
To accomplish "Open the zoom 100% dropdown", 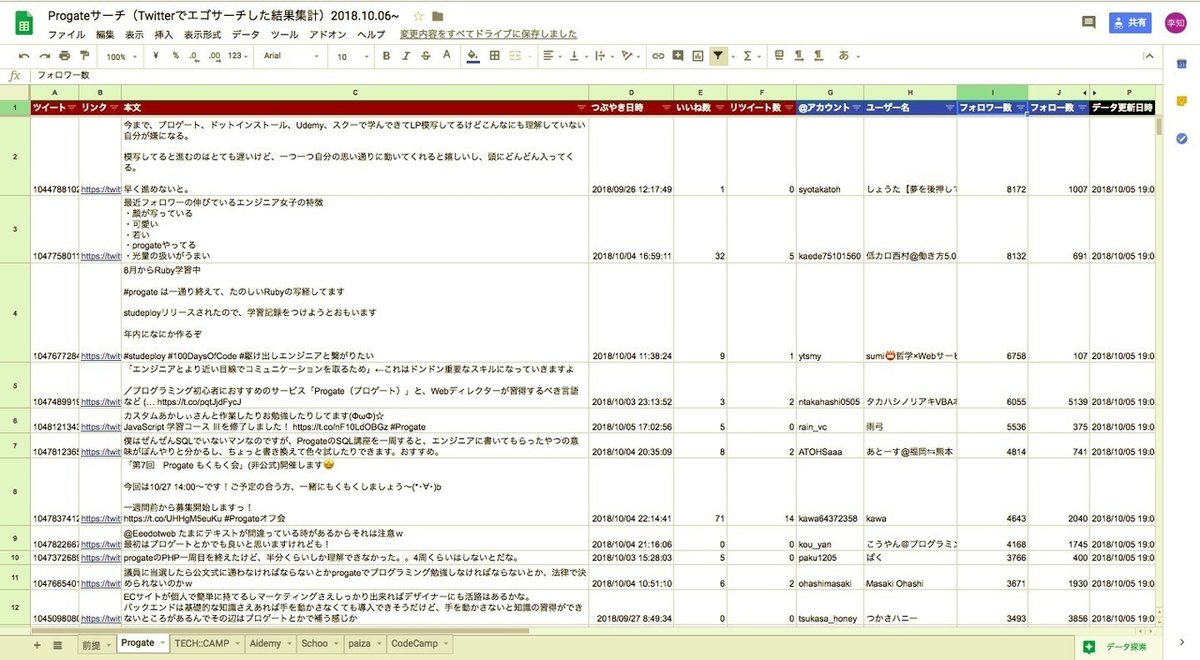I will [124, 57].
